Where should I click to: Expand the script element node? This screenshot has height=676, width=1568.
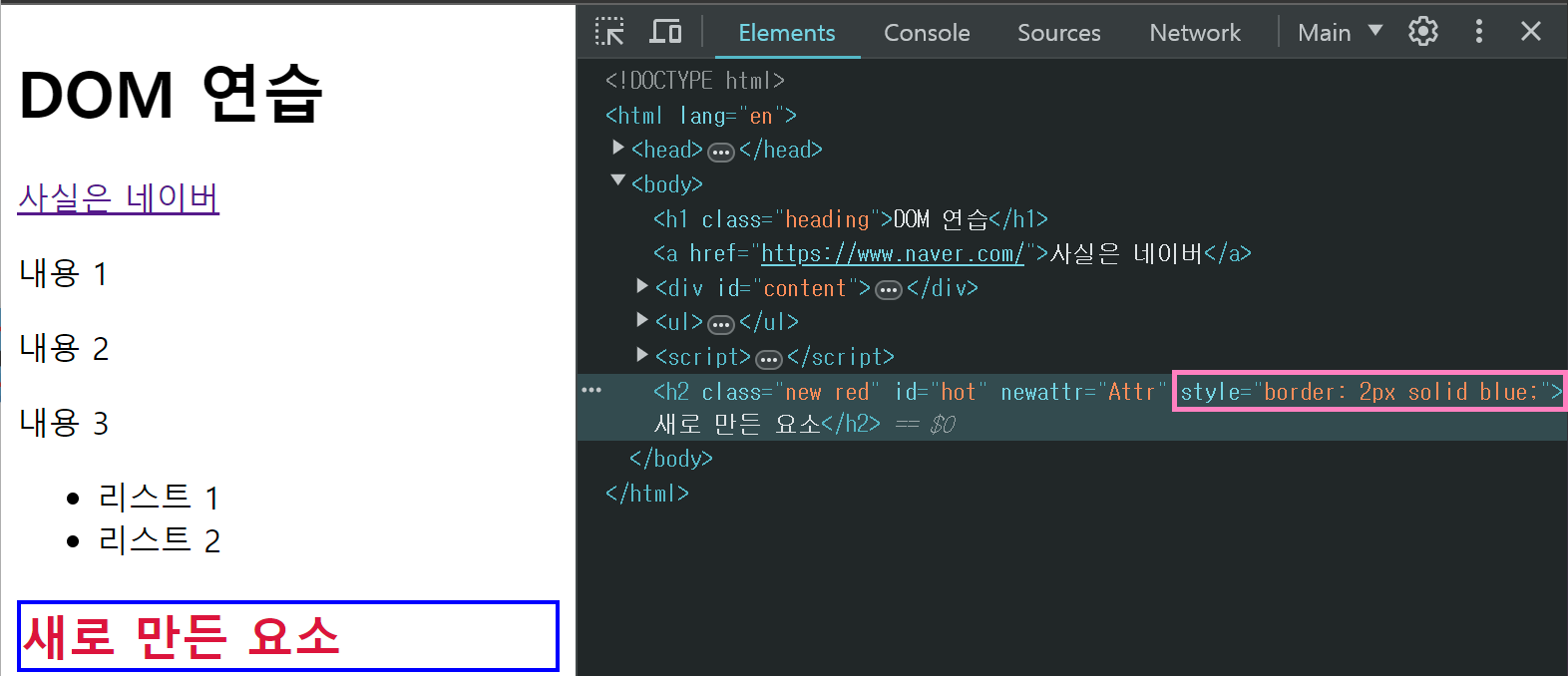pos(642,354)
